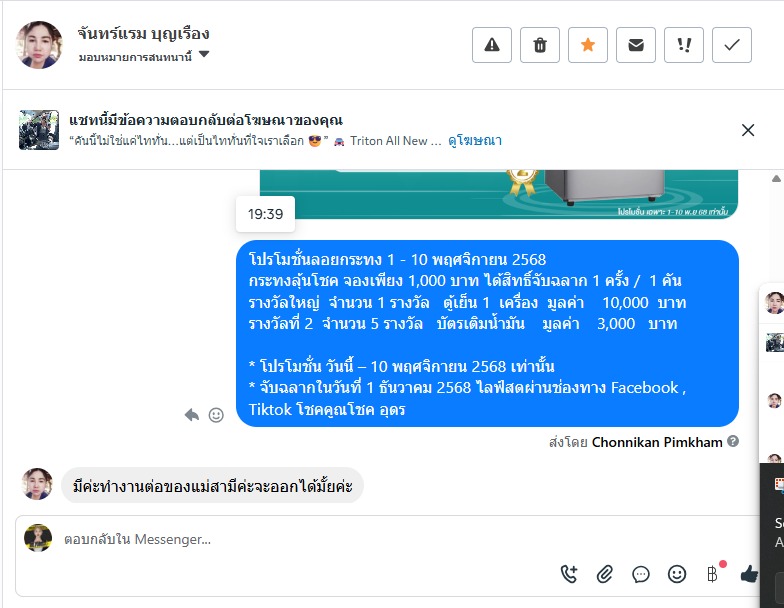Open the ดูโฆษณา link
Viewport: 784px width, 608px height.
tap(474, 140)
